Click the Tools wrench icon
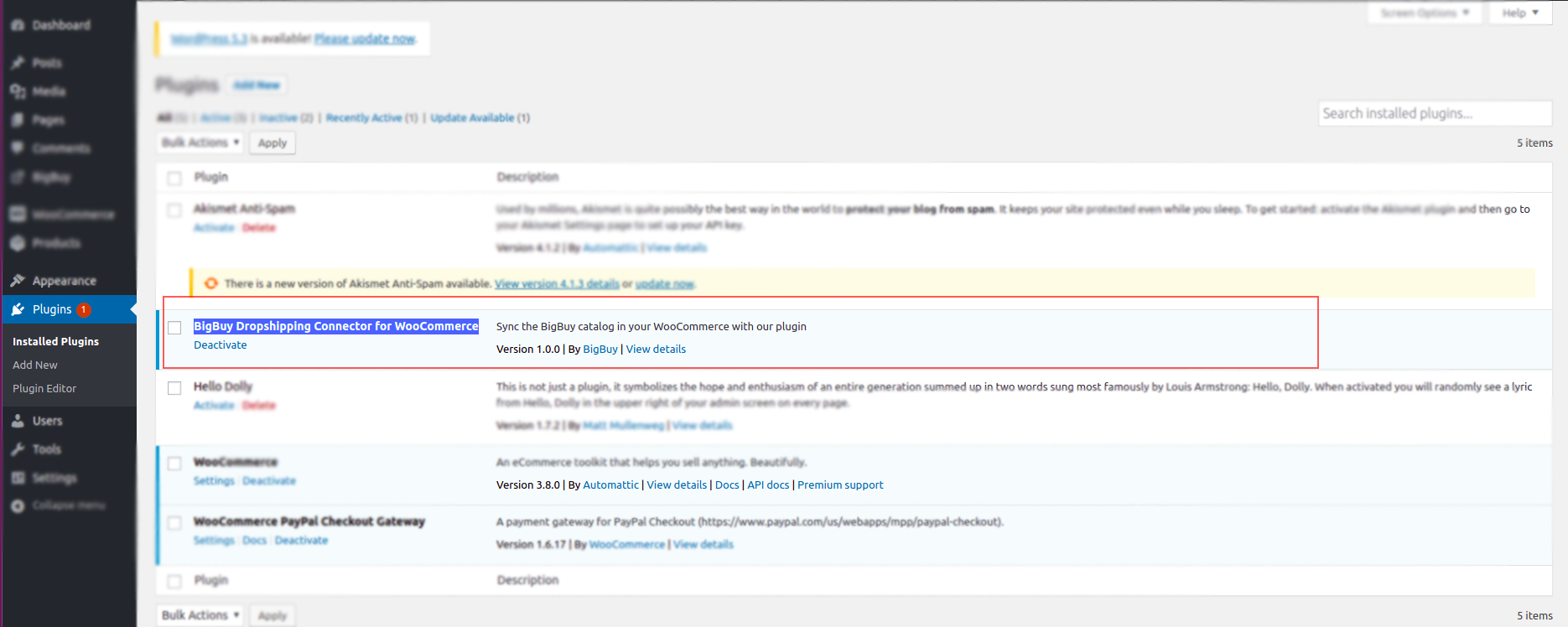This screenshot has width=1568, height=627. [18, 449]
